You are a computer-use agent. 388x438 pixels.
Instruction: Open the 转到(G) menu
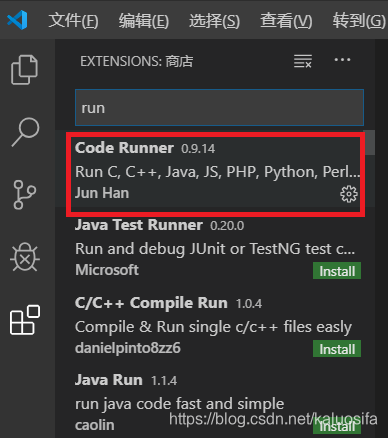359,21
